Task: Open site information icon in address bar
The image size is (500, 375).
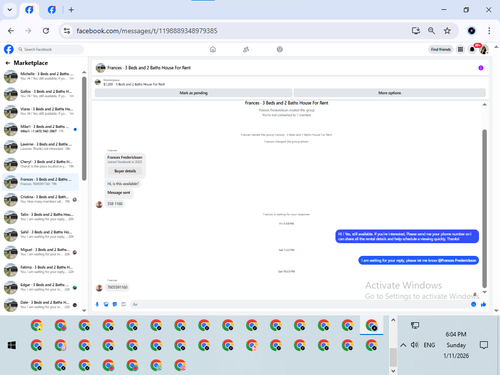Action: tap(67, 31)
